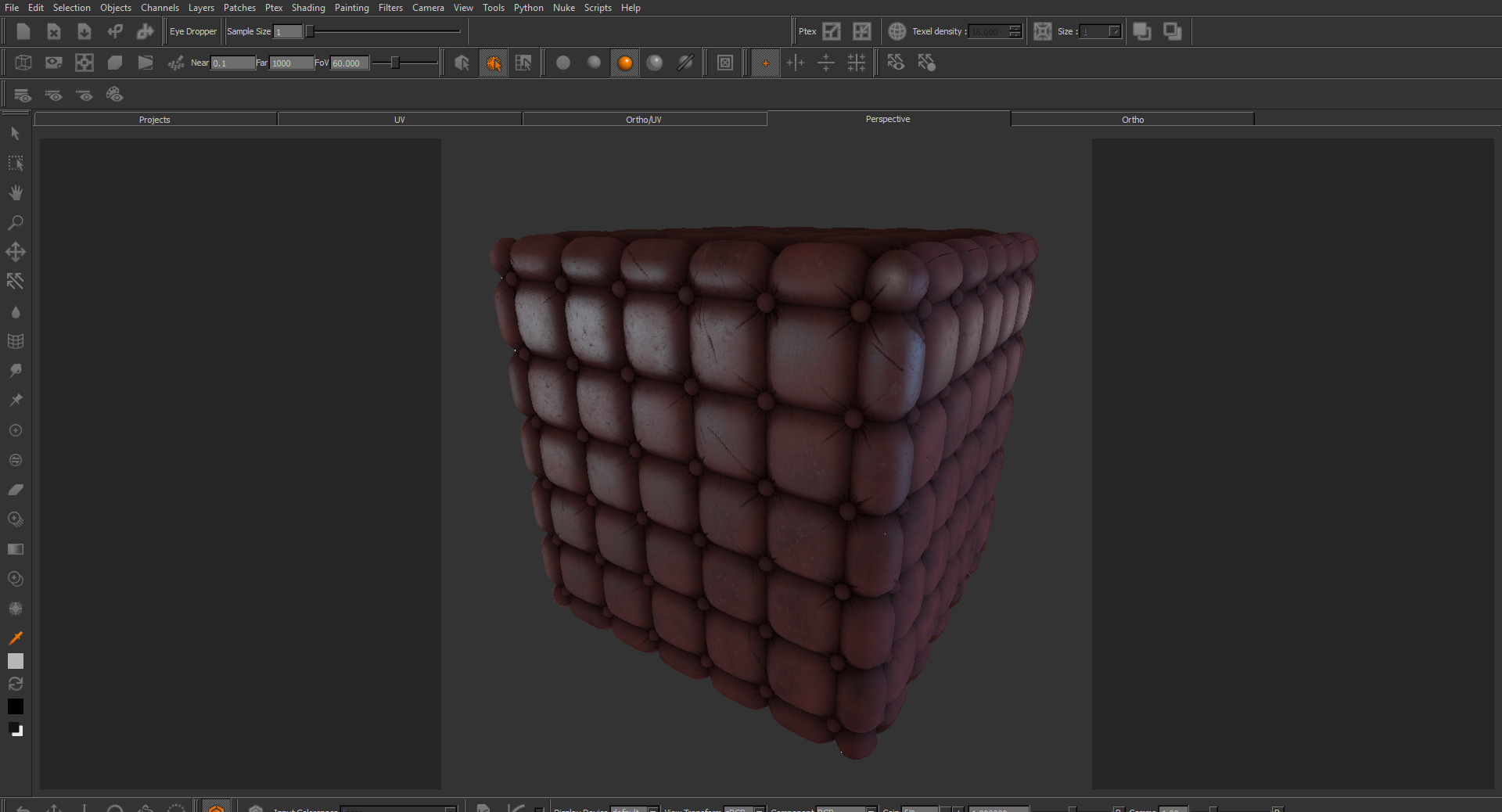Viewport: 1502px width, 812px height.
Task: Turn on horizontal mirror painting
Action: 796,63
